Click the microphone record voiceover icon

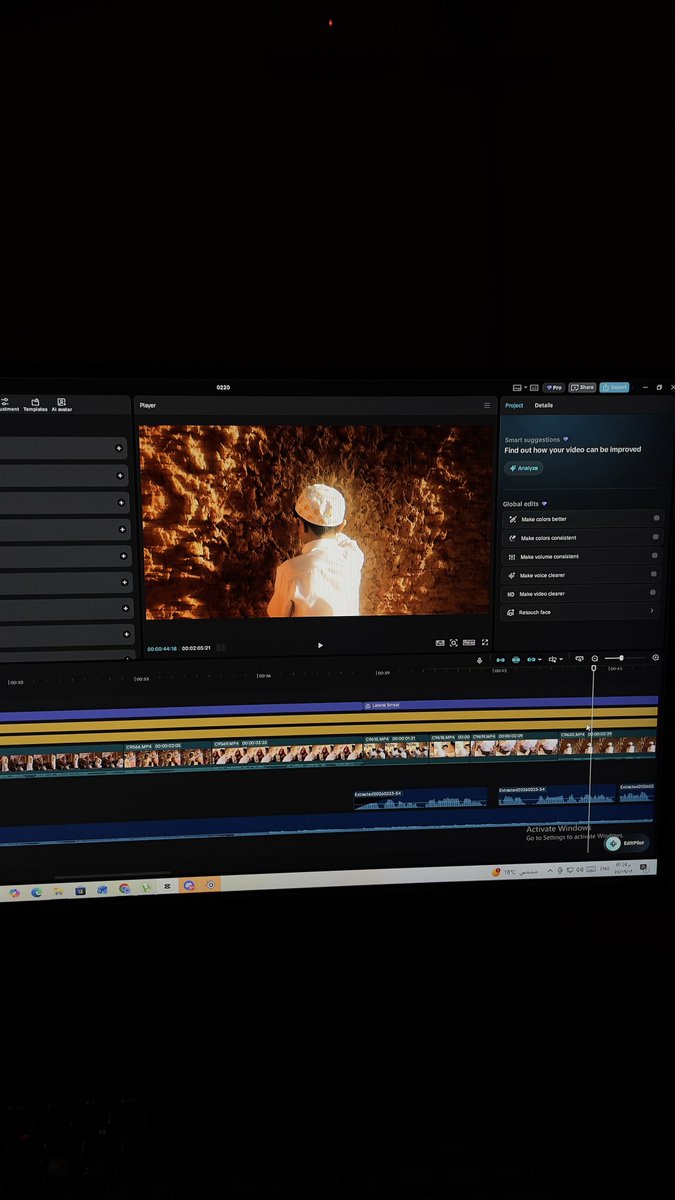click(479, 659)
